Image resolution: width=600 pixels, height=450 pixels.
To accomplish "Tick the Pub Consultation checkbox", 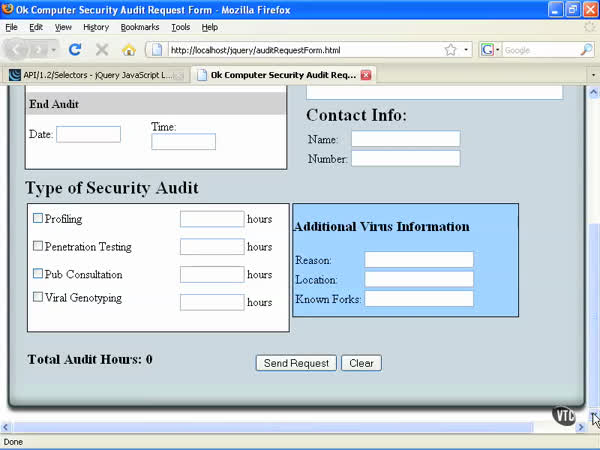I will [39, 273].
